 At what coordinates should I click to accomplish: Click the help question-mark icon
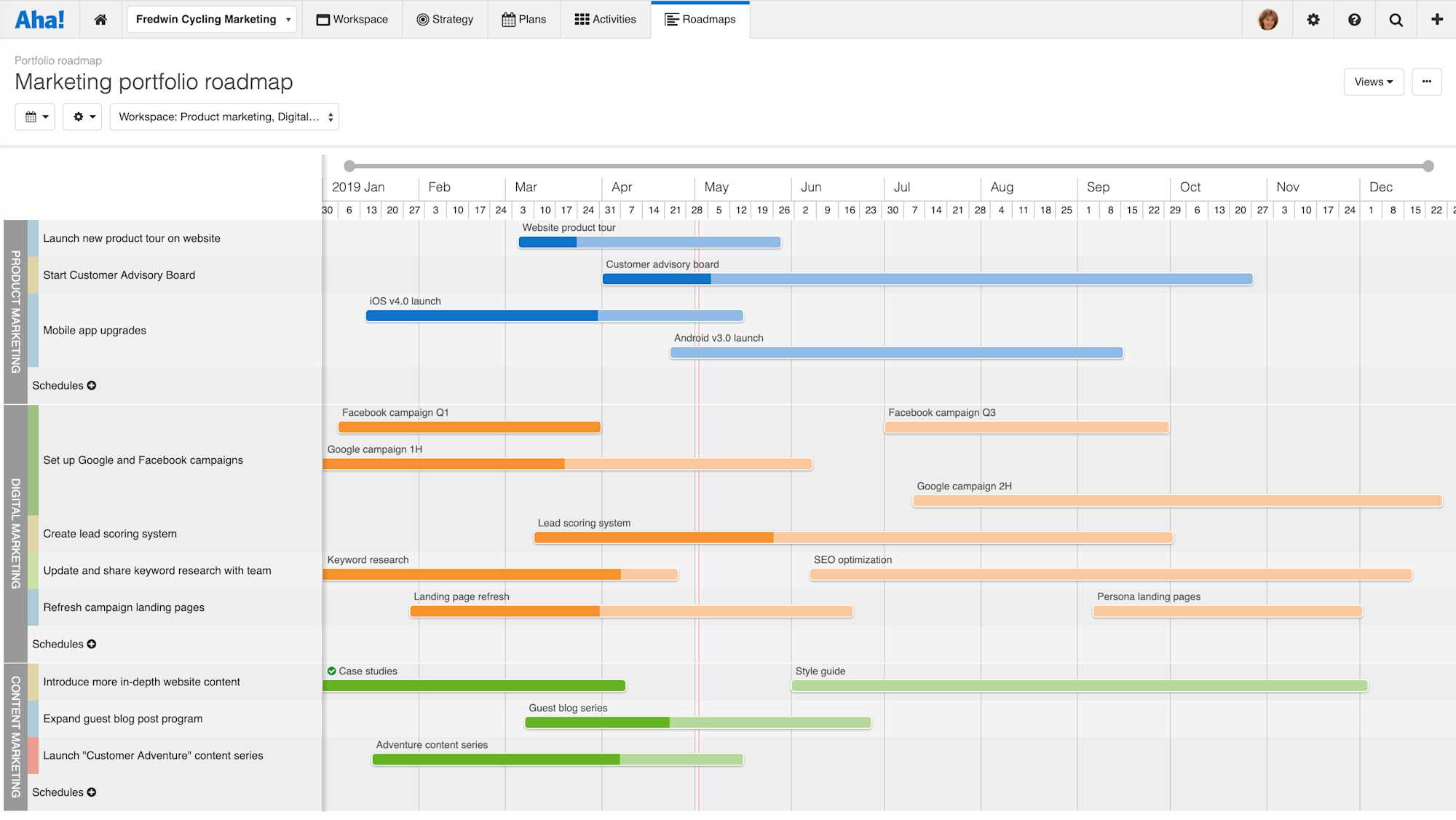[1354, 20]
